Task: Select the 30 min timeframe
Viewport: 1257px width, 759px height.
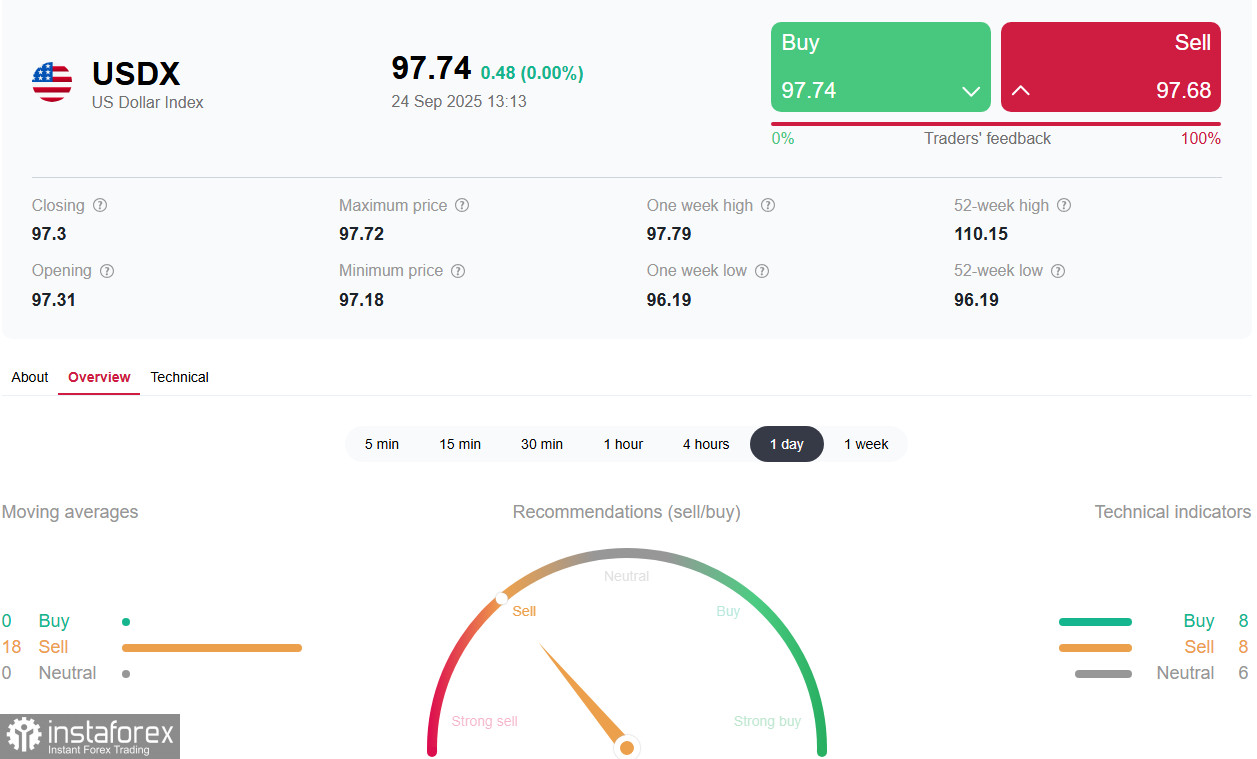Action: coord(542,444)
